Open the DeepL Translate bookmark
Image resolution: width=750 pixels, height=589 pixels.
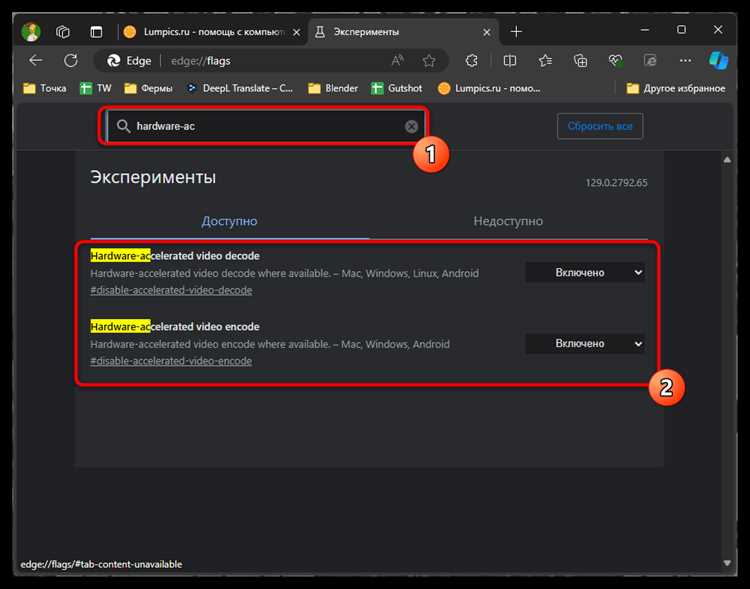click(240, 89)
